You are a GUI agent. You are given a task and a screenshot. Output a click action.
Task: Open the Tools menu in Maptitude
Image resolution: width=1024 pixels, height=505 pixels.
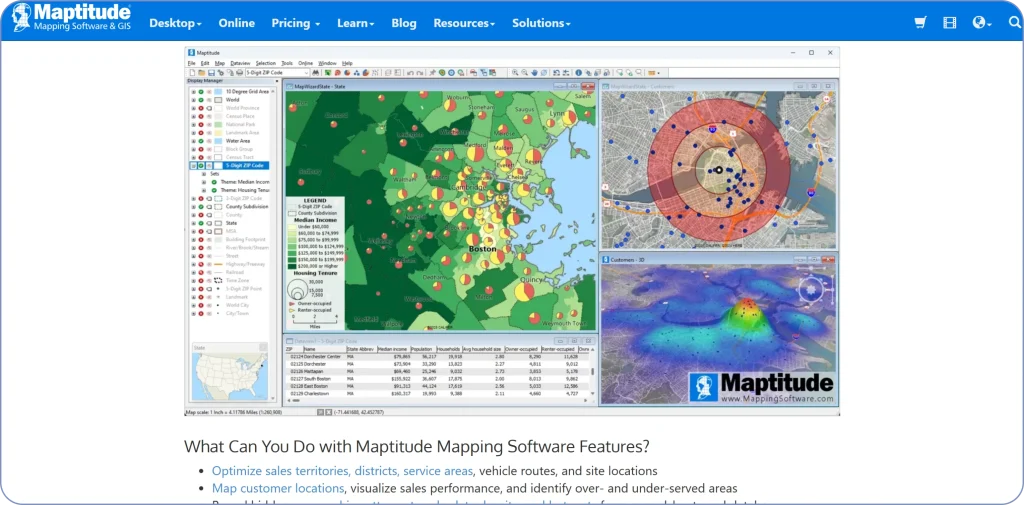287,63
